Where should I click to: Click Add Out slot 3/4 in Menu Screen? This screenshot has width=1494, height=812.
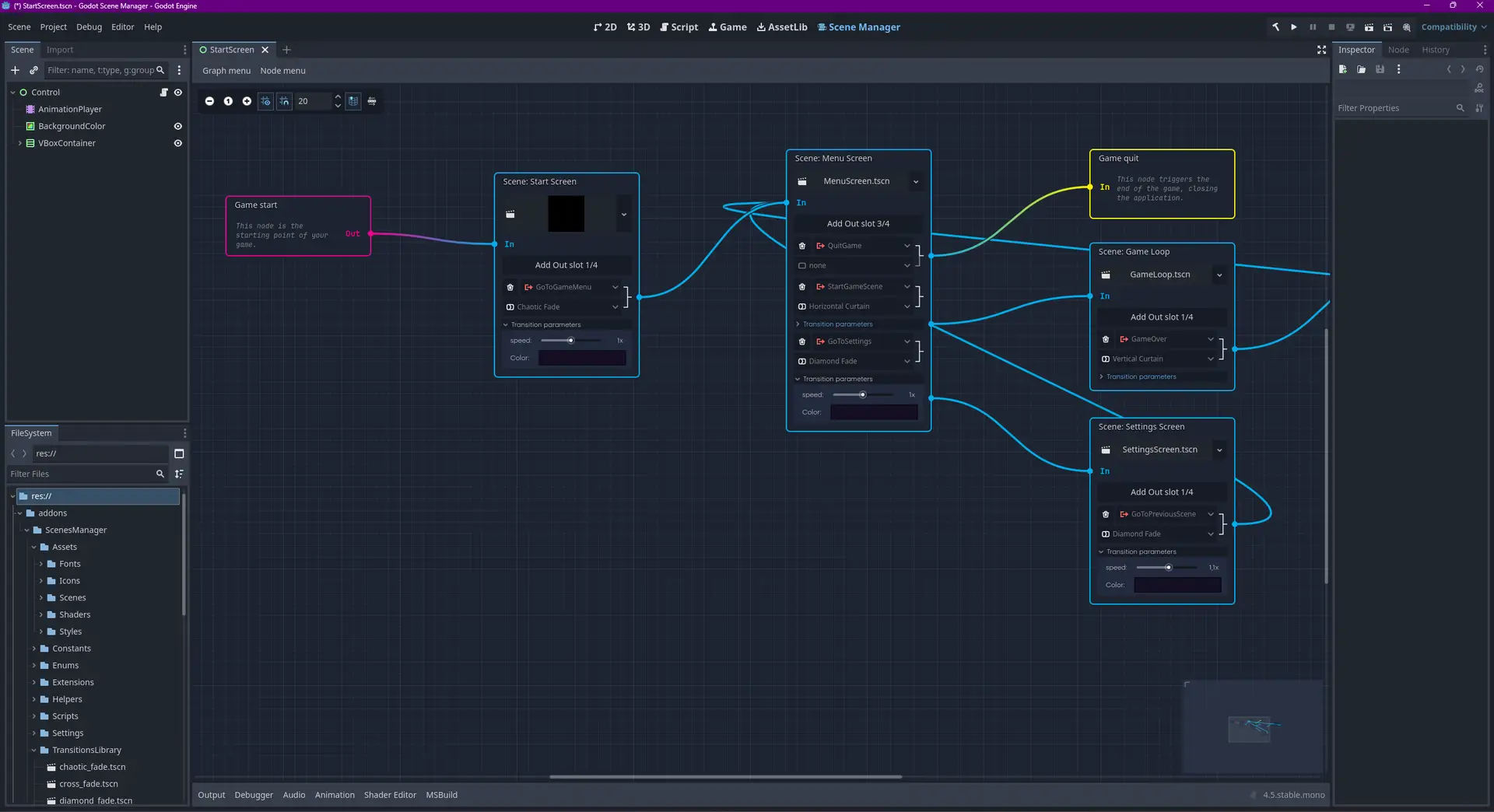858,224
